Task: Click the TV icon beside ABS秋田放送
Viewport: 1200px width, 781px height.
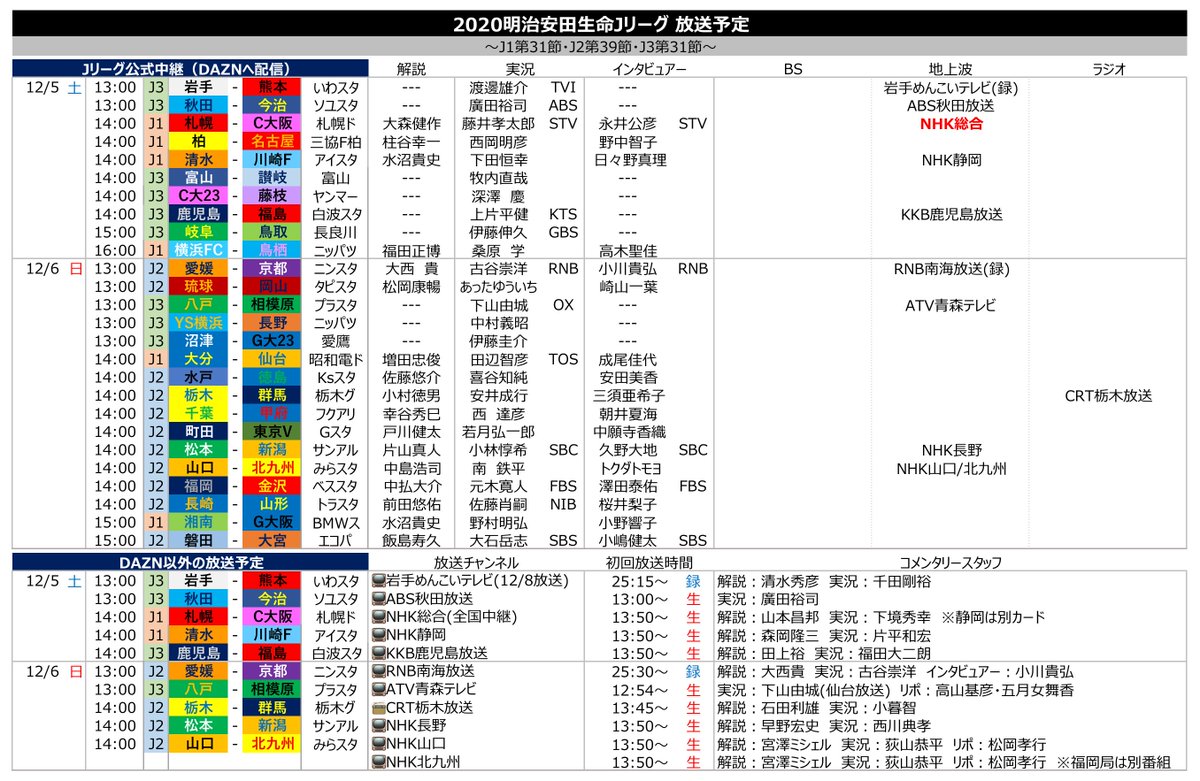Action: tap(379, 598)
